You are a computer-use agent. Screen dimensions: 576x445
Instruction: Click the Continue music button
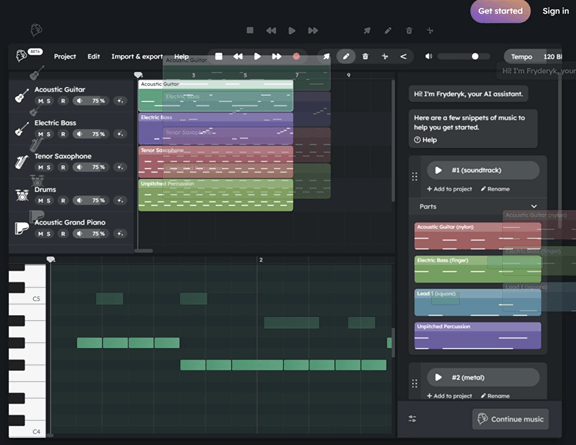click(510, 419)
